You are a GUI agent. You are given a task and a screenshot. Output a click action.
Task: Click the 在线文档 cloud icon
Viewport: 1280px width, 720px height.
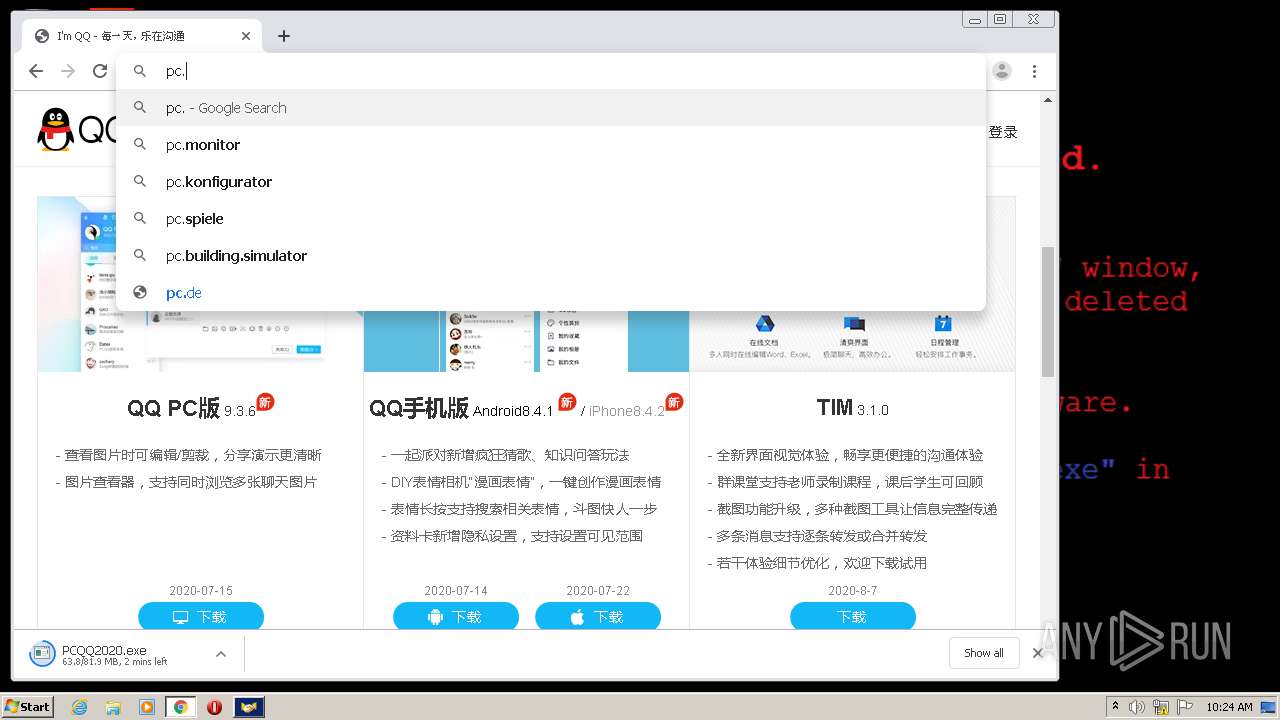click(765, 324)
